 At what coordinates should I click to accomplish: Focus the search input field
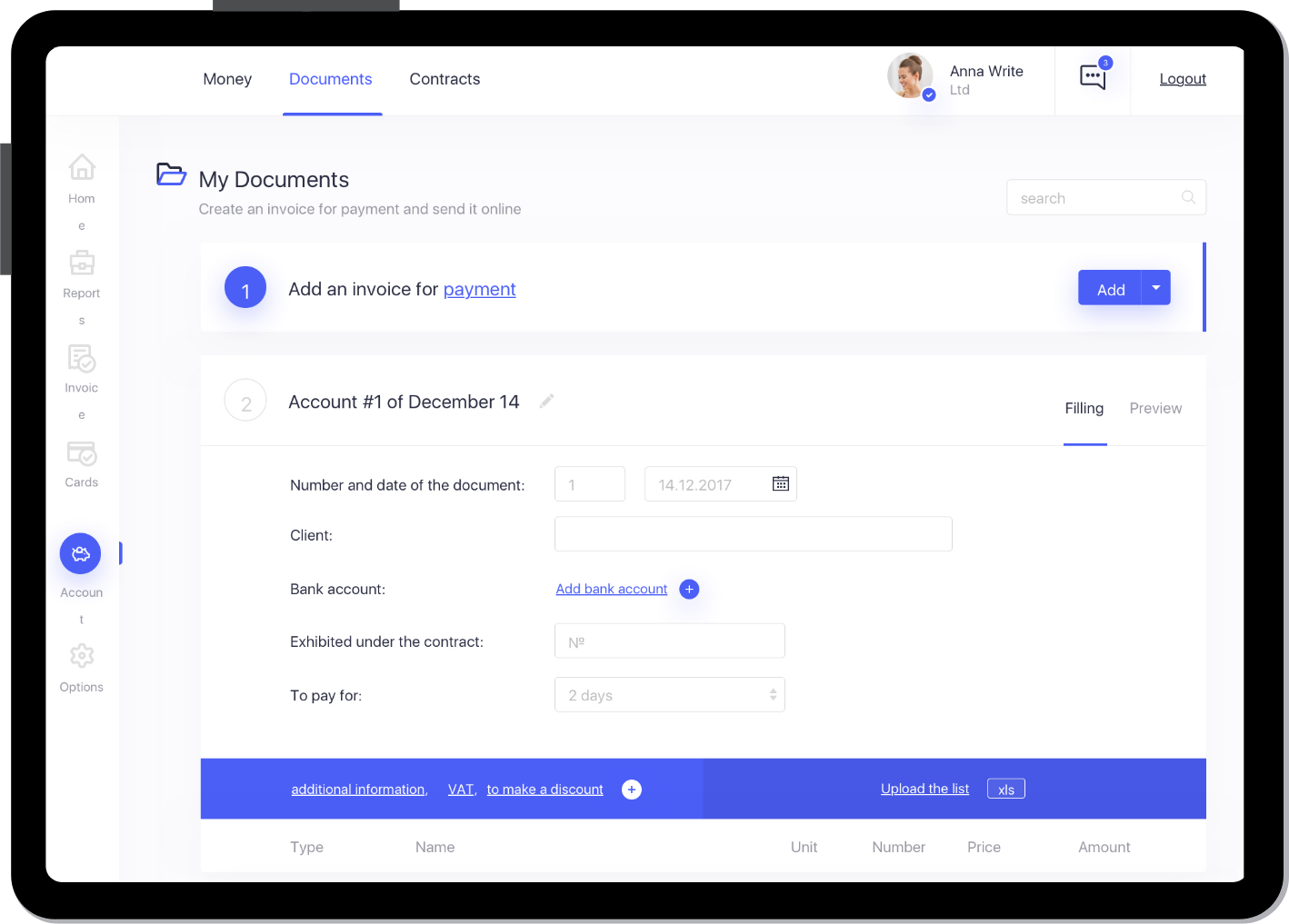pyautogui.click(x=1106, y=197)
